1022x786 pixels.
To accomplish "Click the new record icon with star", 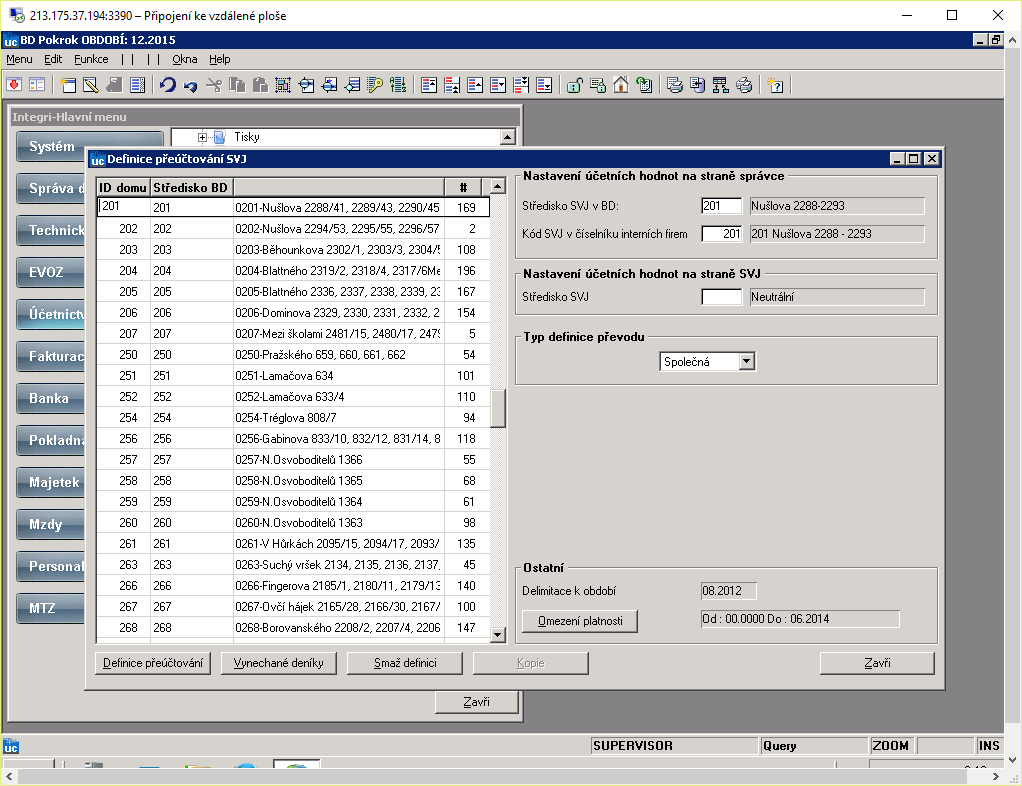I will [68, 85].
